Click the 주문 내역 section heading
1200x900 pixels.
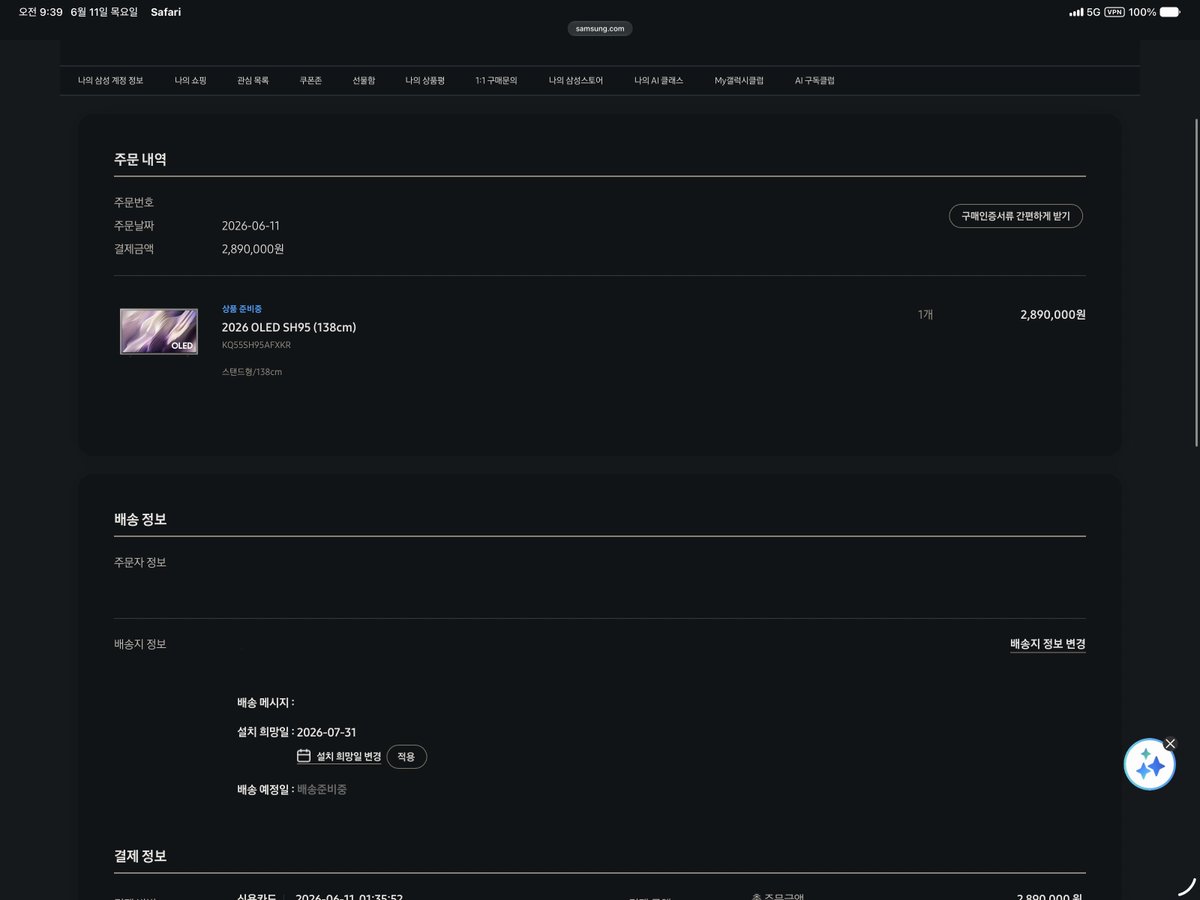click(x=140, y=159)
